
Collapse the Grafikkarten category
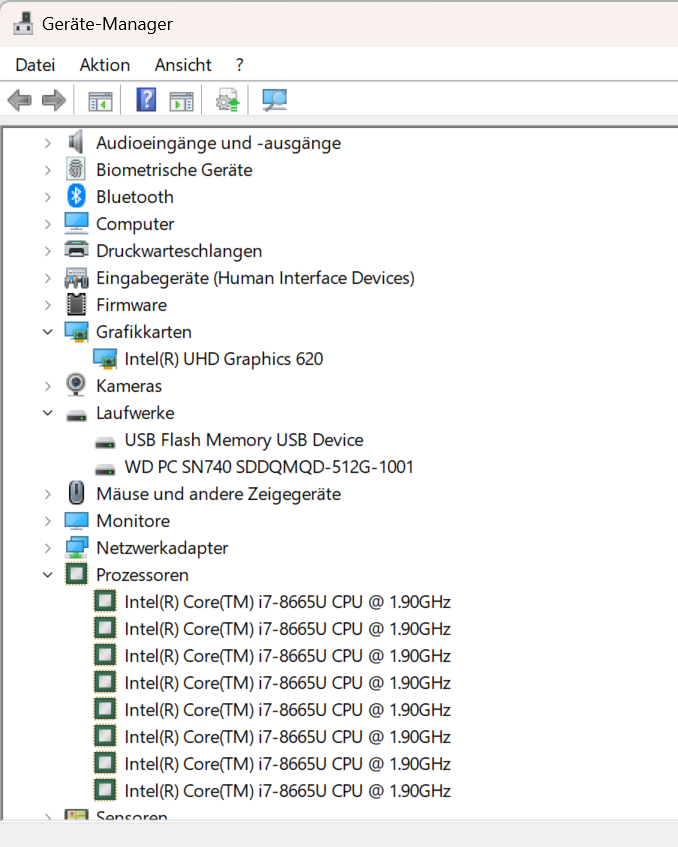point(48,332)
